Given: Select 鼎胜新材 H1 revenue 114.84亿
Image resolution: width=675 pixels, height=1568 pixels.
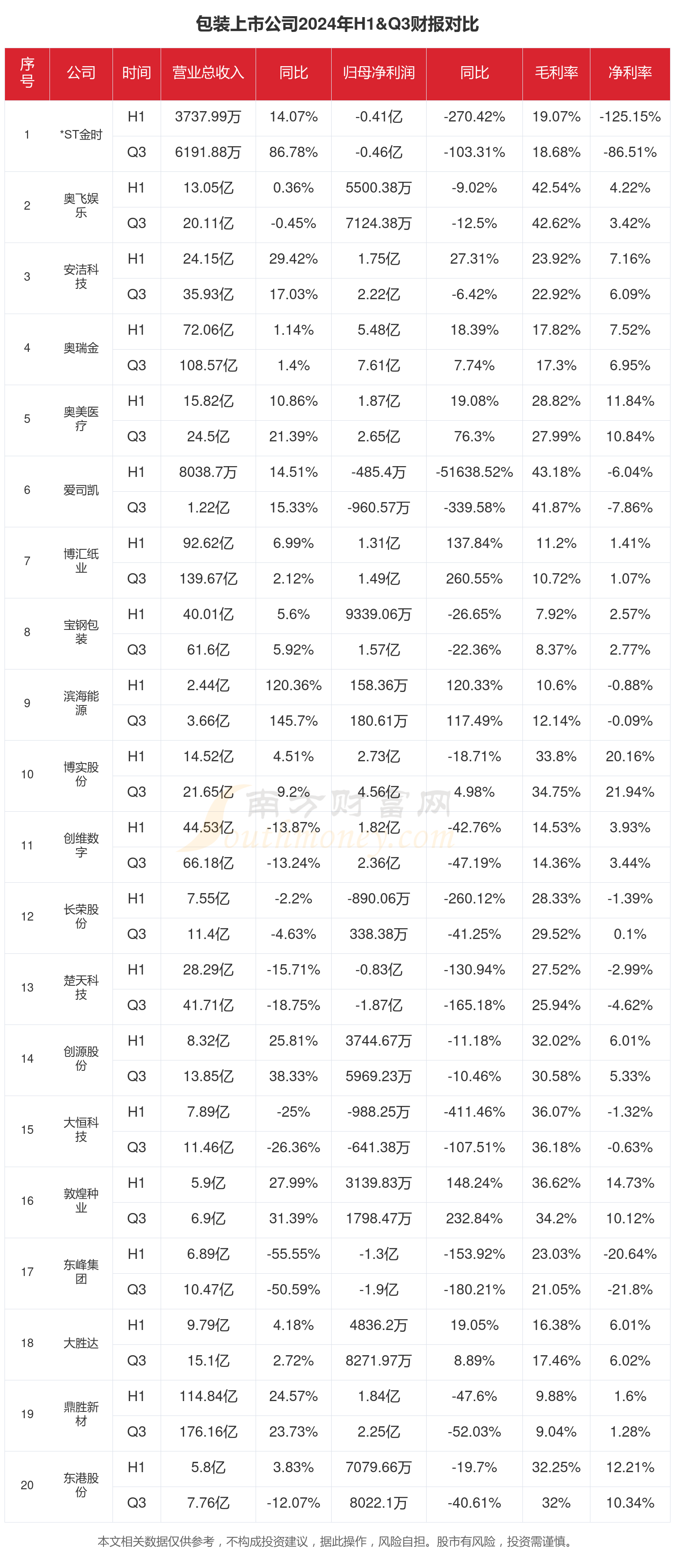Looking at the screenshot, I should [208, 1396].
